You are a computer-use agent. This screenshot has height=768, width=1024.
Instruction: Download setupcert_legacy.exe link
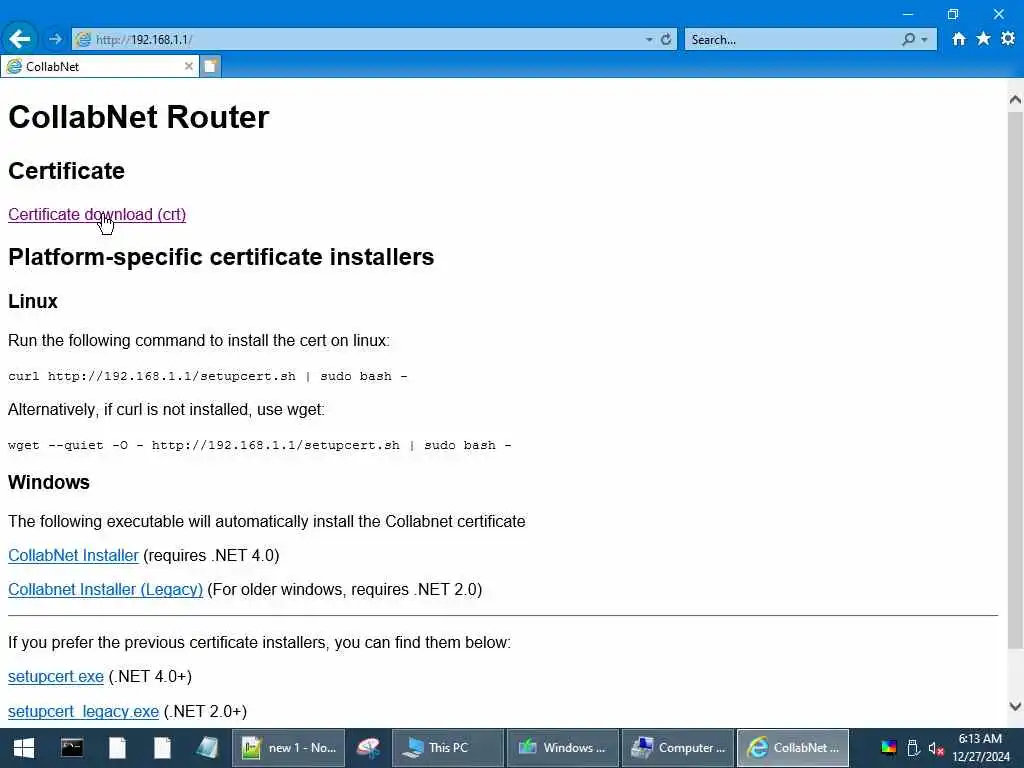(x=83, y=711)
